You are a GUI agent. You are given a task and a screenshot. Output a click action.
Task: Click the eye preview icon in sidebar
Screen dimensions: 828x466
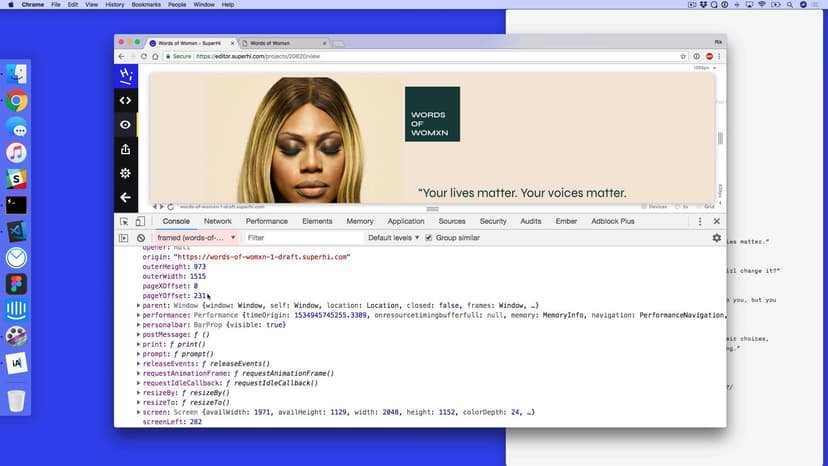(125, 125)
